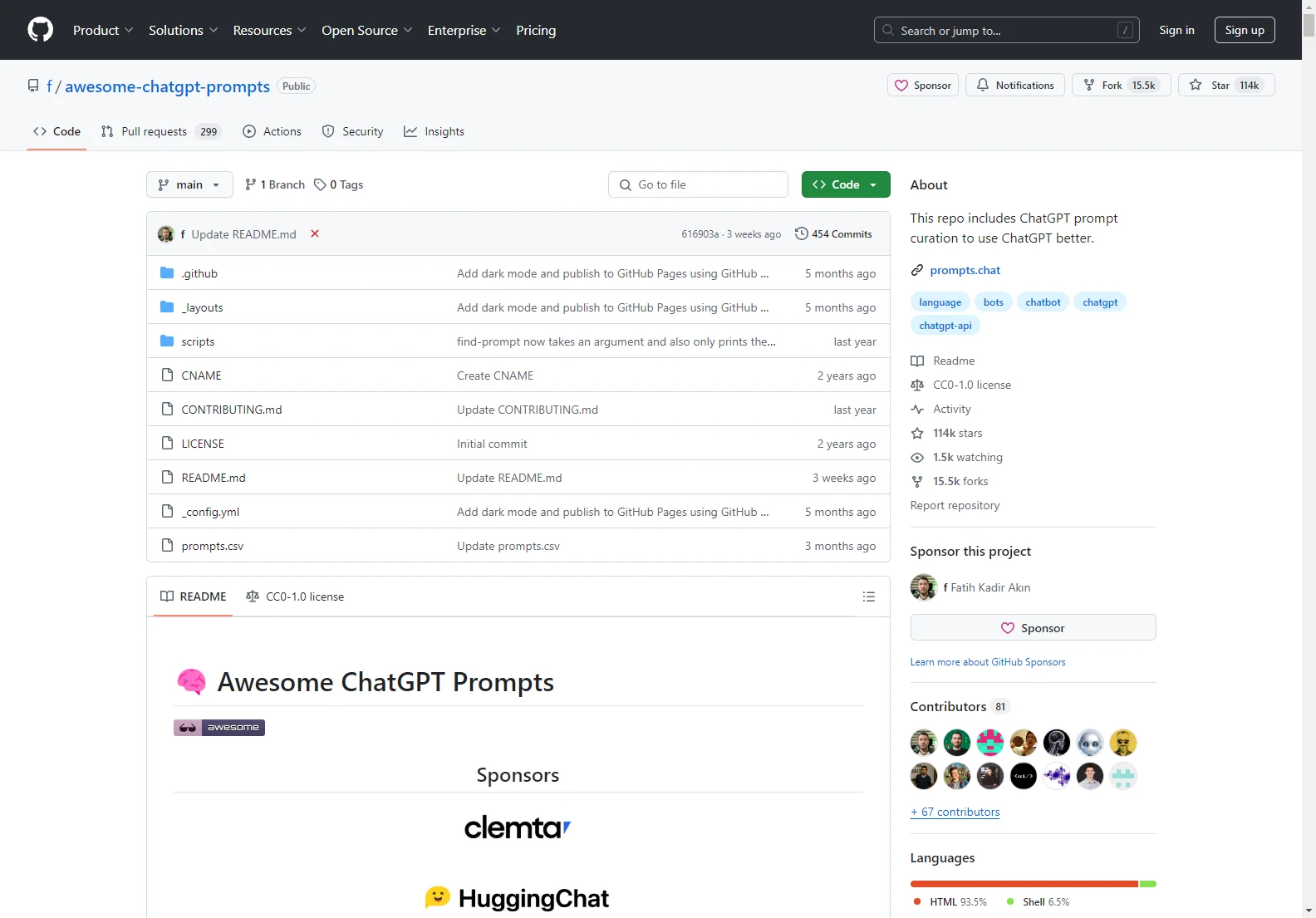1316x918 pixels.
Task: Click the .github folder icon
Action: (167, 273)
